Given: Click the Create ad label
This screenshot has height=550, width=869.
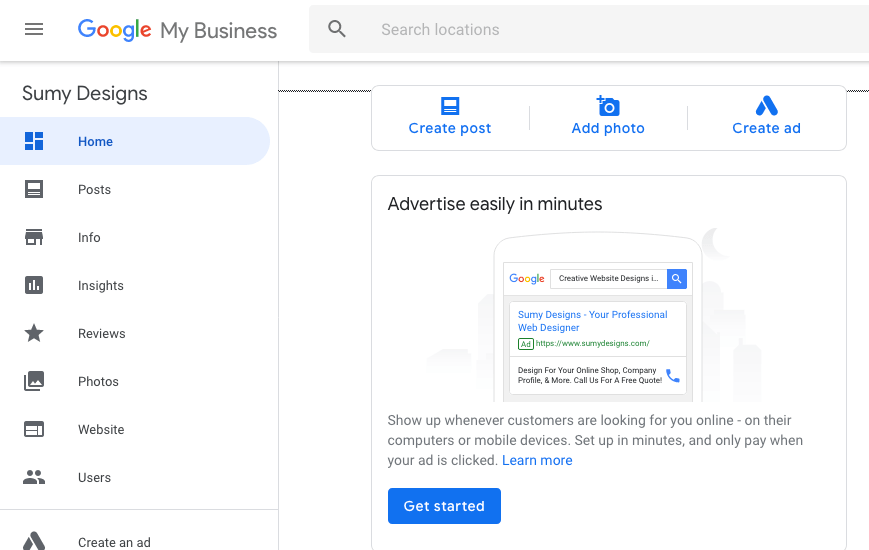Looking at the screenshot, I should coord(766,128).
